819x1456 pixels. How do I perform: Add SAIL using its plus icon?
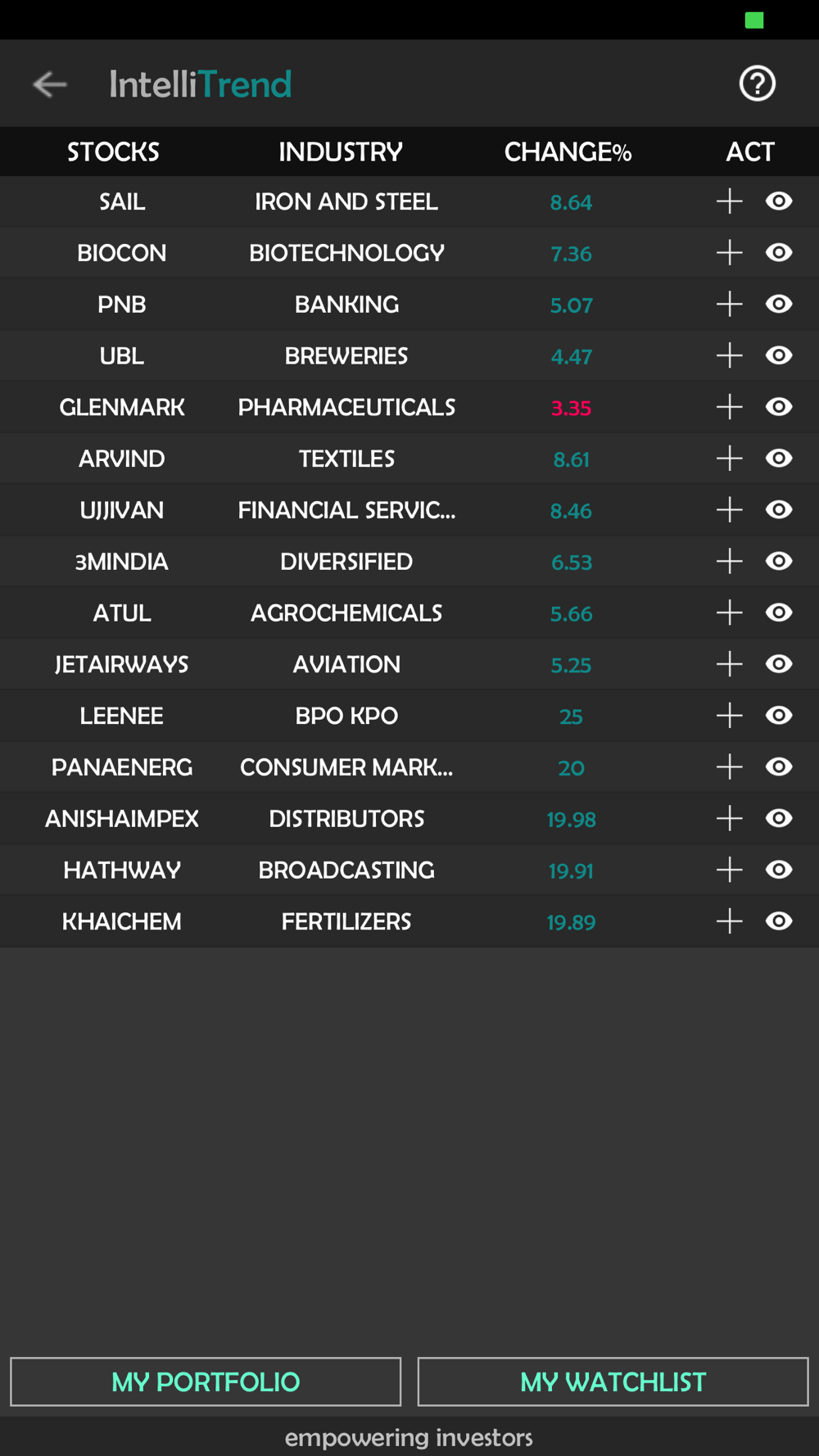pyautogui.click(x=729, y=201)
